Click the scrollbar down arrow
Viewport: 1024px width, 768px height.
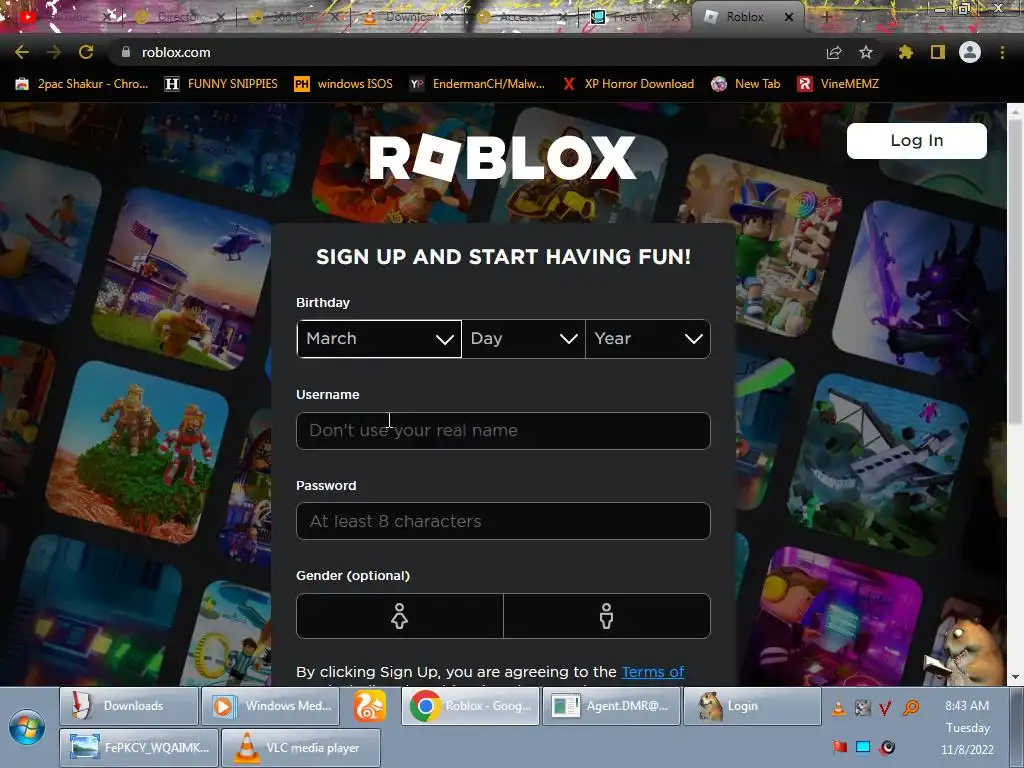1015,677
